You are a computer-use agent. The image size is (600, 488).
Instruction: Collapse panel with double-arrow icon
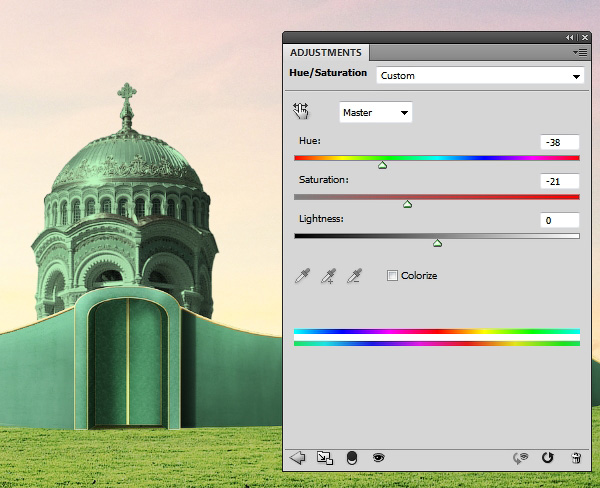click(x=569, y=38)
